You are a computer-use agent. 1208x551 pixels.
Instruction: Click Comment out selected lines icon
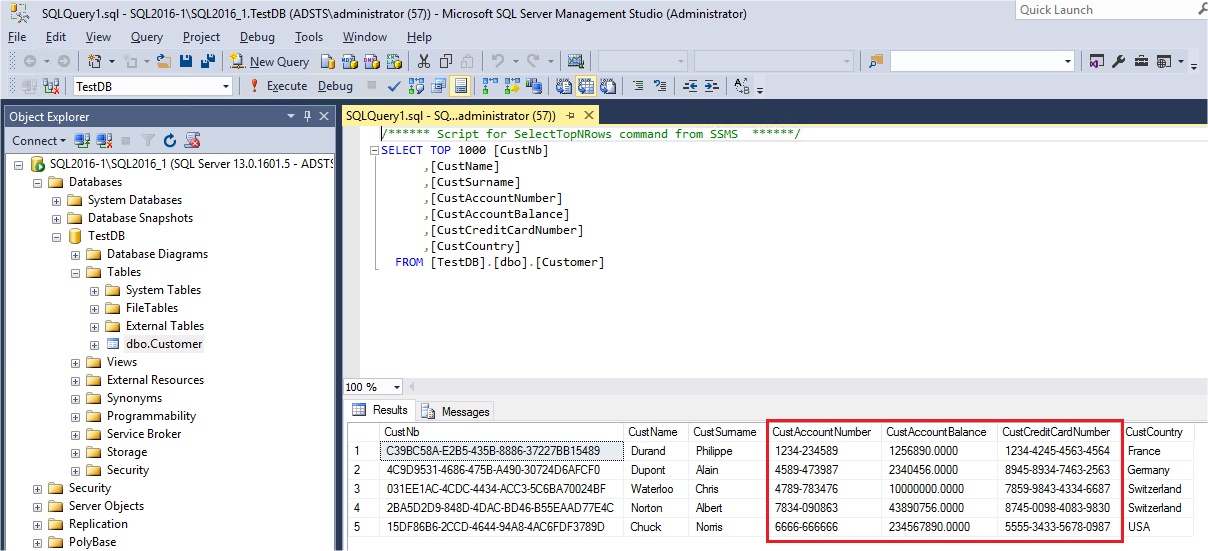[638, 86]
